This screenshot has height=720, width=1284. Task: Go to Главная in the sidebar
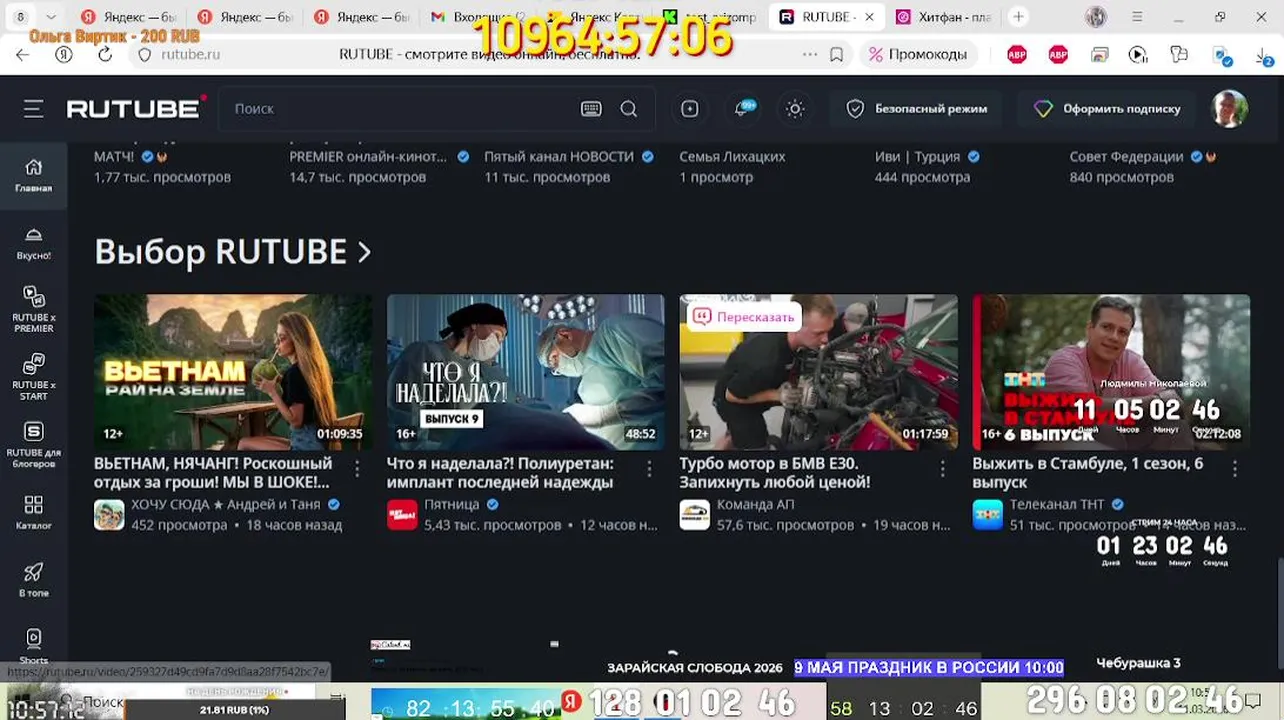click(x=34, y=175)
